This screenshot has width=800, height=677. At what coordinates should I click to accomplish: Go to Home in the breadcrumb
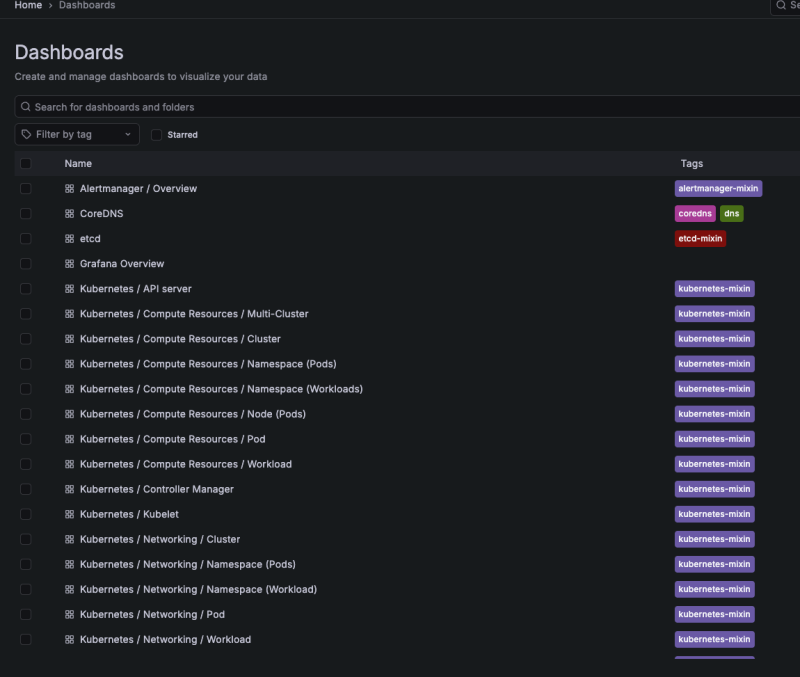[x=28, y=5]
